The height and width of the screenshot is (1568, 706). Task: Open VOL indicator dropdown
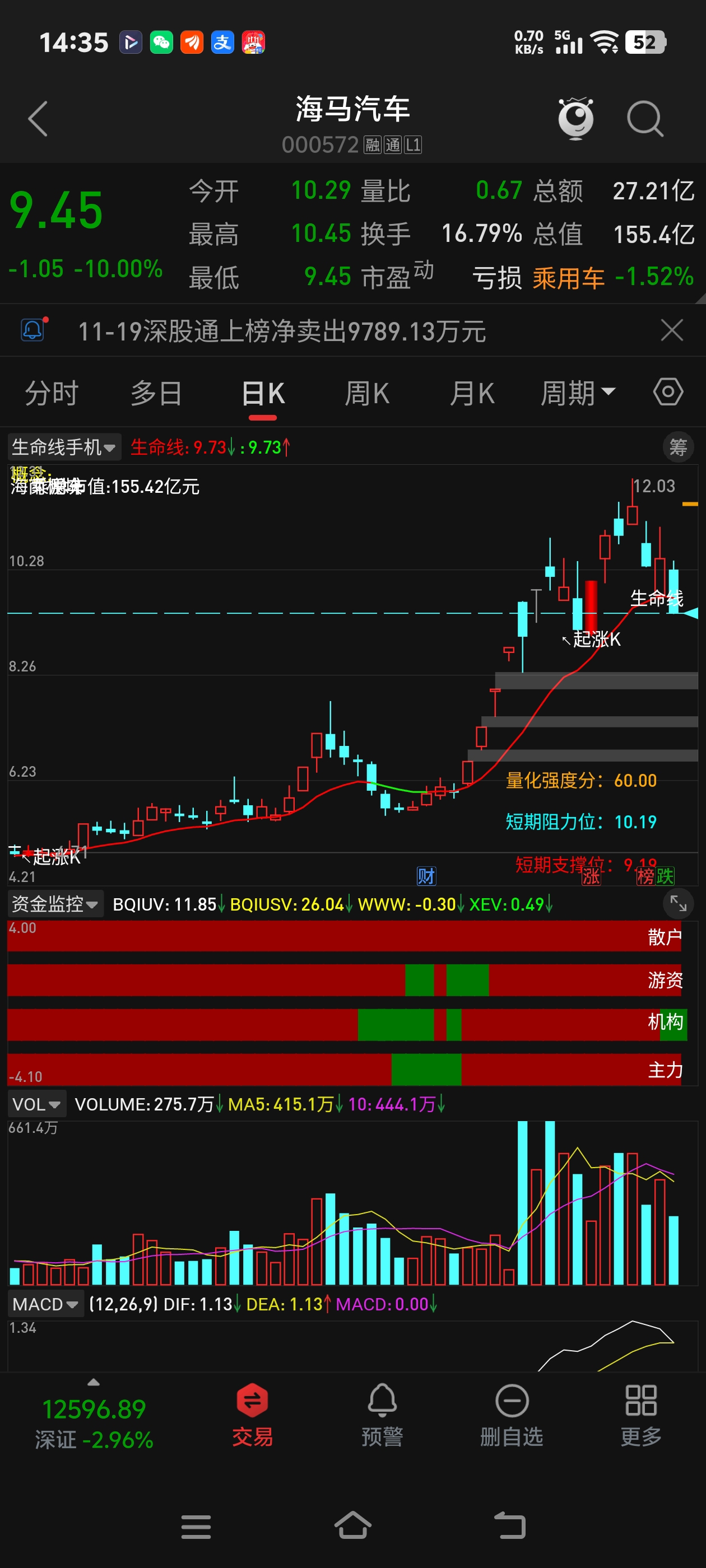click(36, 1104)
